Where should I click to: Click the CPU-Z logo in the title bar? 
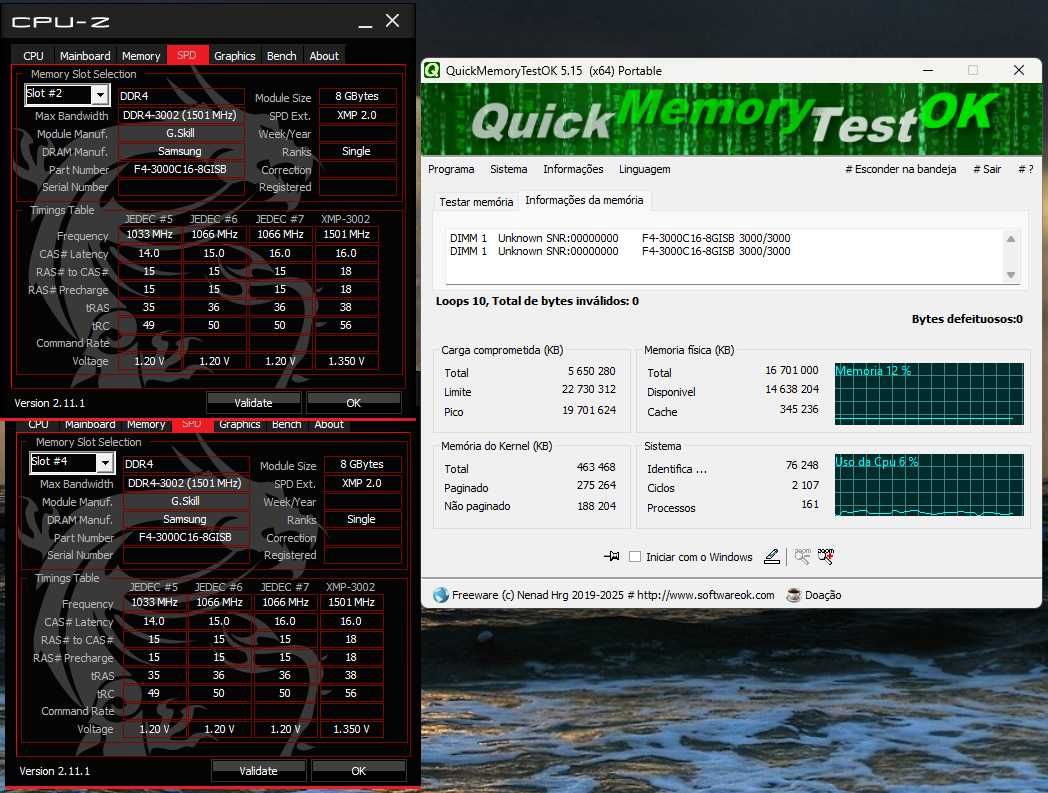[61, 22]
